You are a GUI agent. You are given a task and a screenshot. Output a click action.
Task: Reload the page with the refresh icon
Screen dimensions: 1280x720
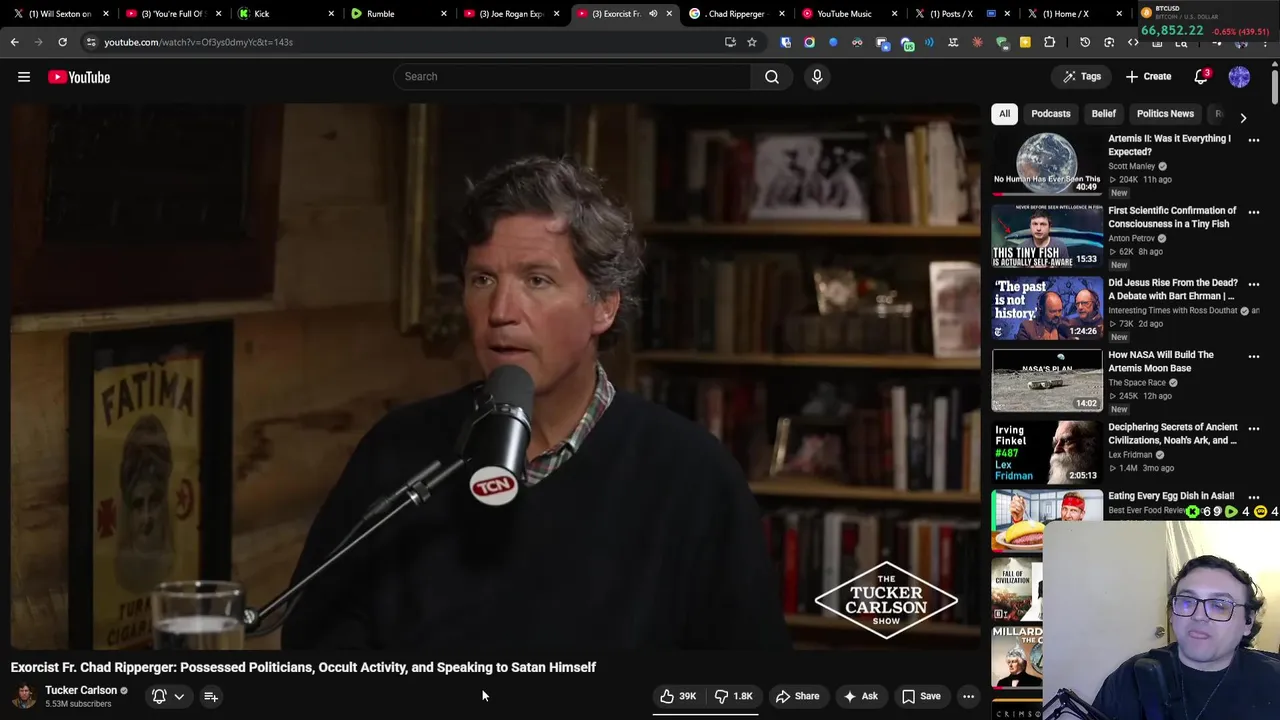62,42
